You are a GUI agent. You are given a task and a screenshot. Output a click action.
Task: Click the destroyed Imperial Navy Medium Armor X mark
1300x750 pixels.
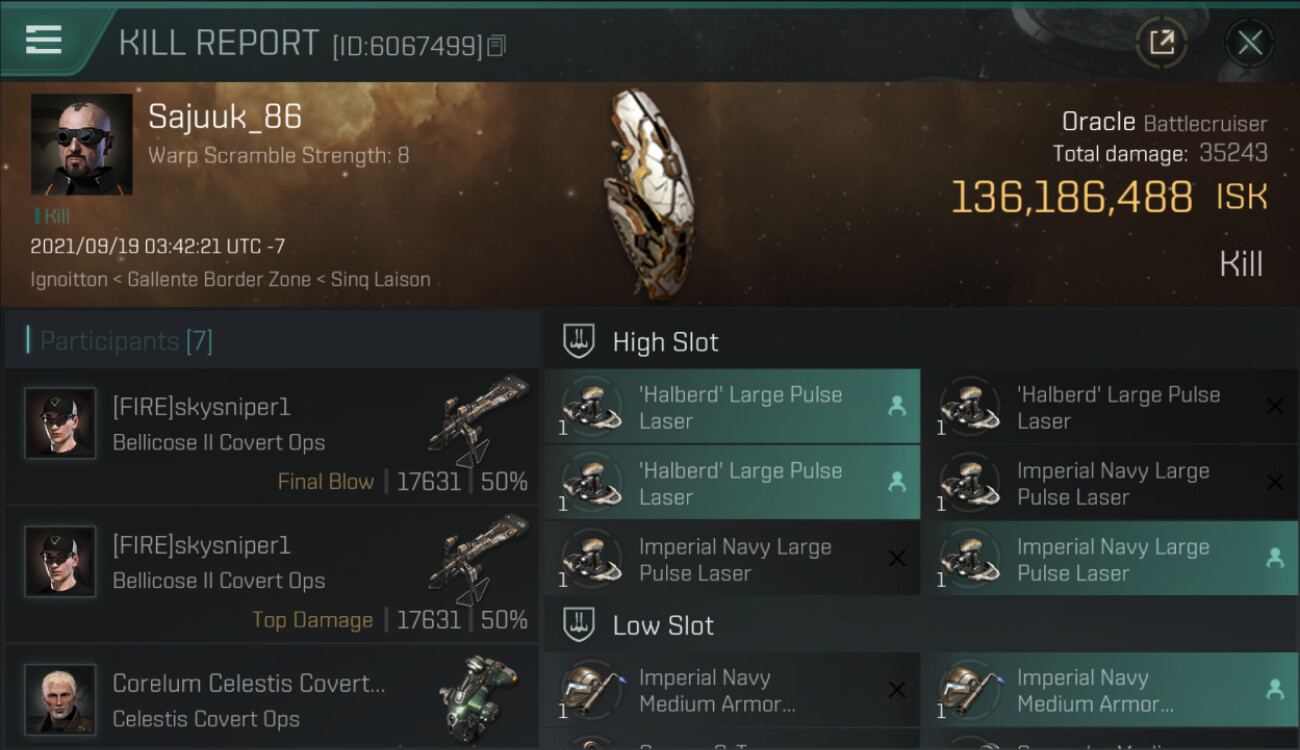click(897, 690)
